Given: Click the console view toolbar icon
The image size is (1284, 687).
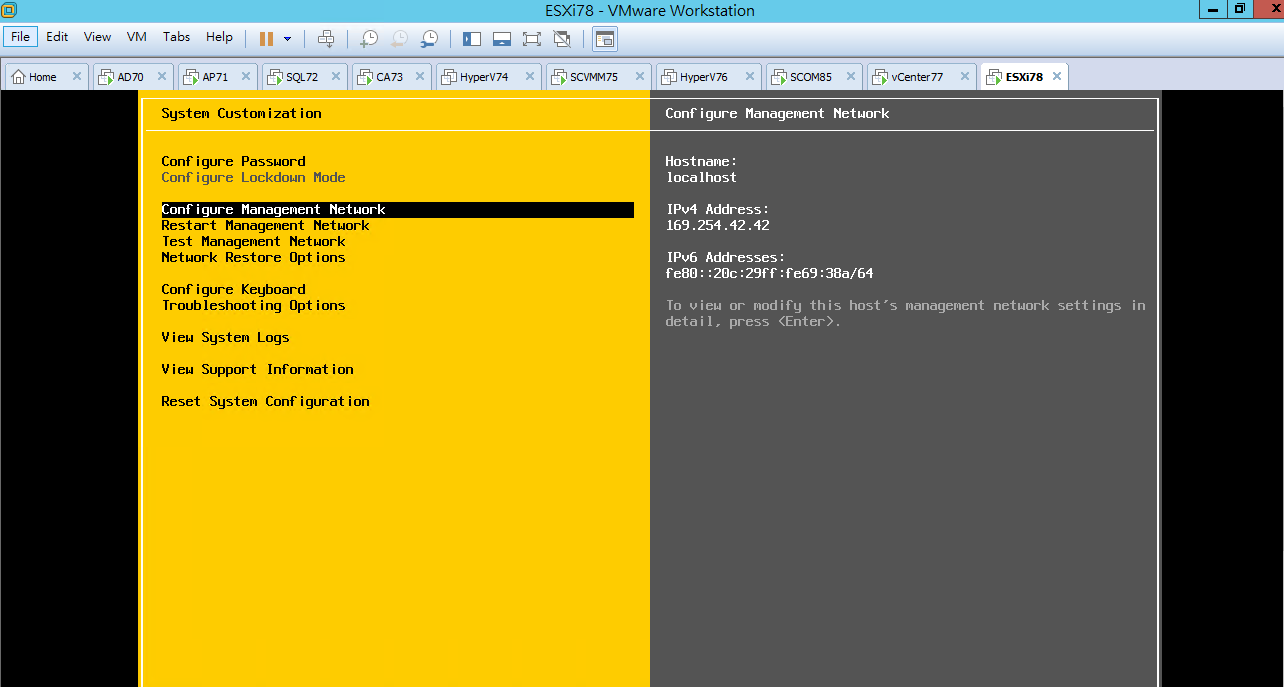Looking at the screenshot, I should 604,39.
